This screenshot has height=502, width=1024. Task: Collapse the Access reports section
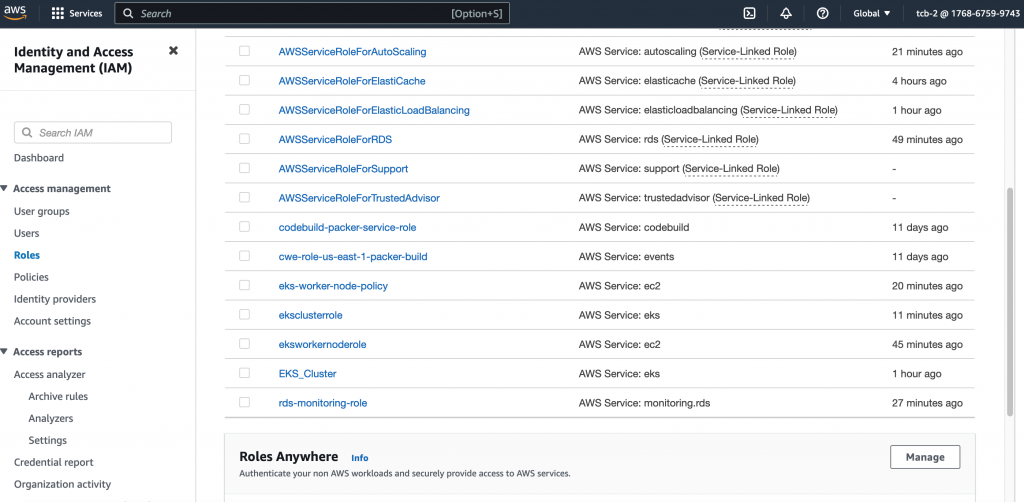coord(5,352)
